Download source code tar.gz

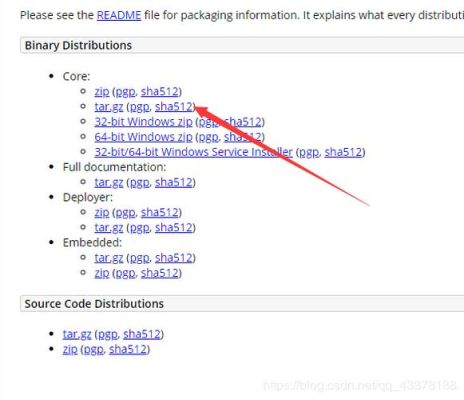click(x=77, y=334)
